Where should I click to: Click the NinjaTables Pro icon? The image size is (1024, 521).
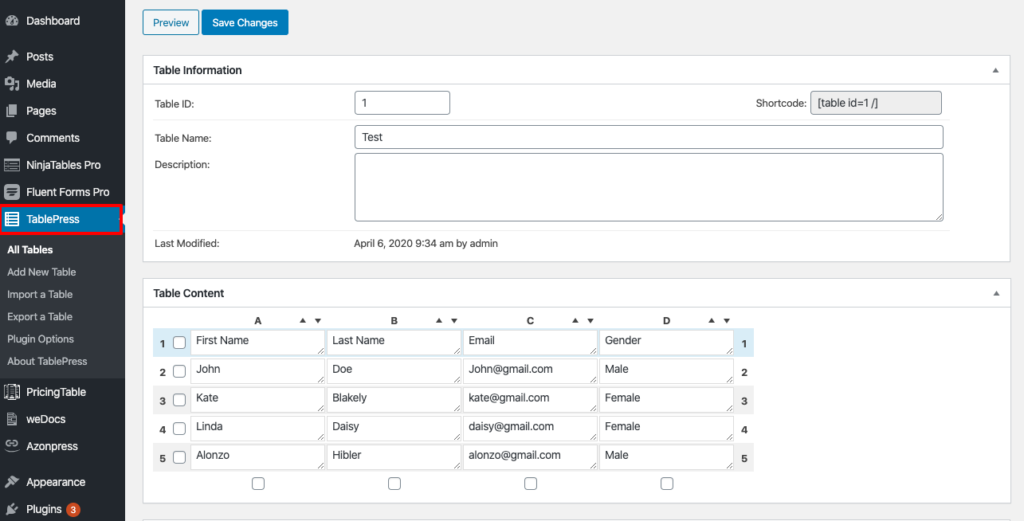pyautogui.click(x=12, y=165)
